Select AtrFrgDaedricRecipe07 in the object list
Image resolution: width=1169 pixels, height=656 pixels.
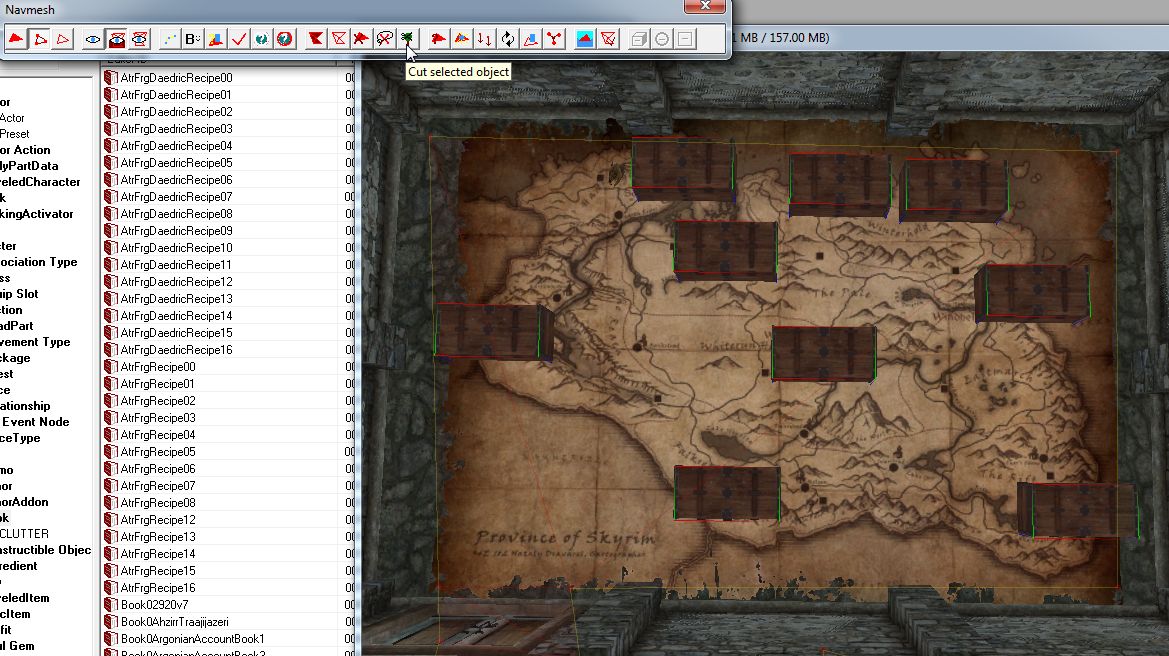click(x=176, y=197)
